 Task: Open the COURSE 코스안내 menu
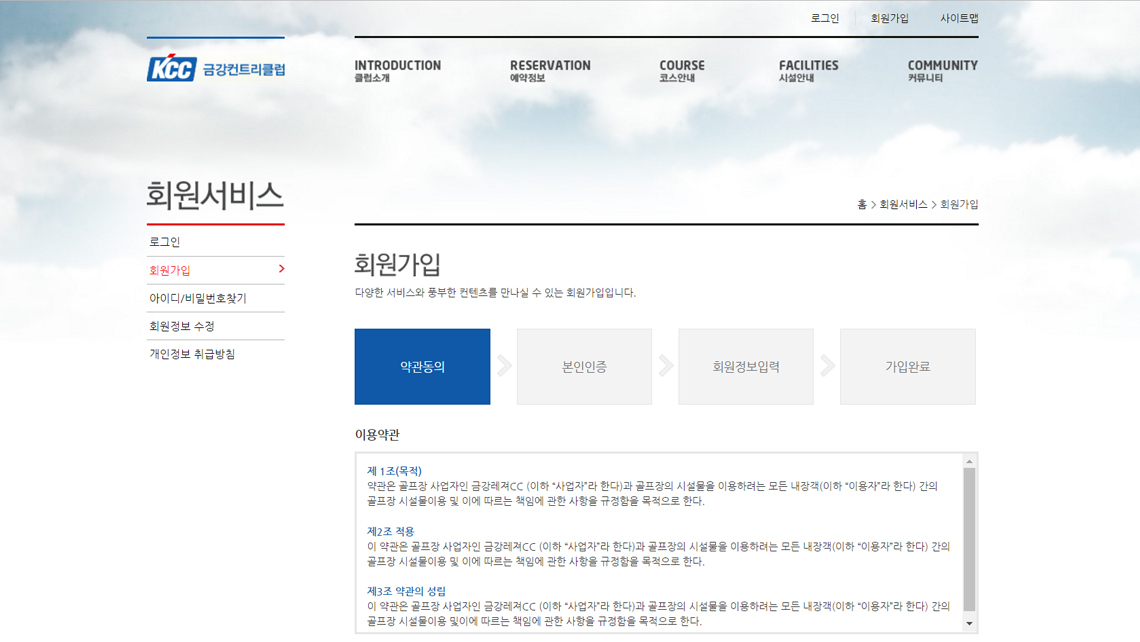(682, 70)
